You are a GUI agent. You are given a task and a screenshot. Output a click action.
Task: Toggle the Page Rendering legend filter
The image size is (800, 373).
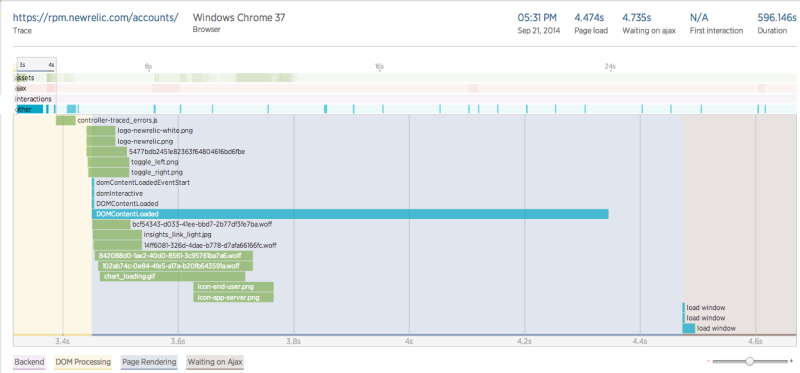149,362
